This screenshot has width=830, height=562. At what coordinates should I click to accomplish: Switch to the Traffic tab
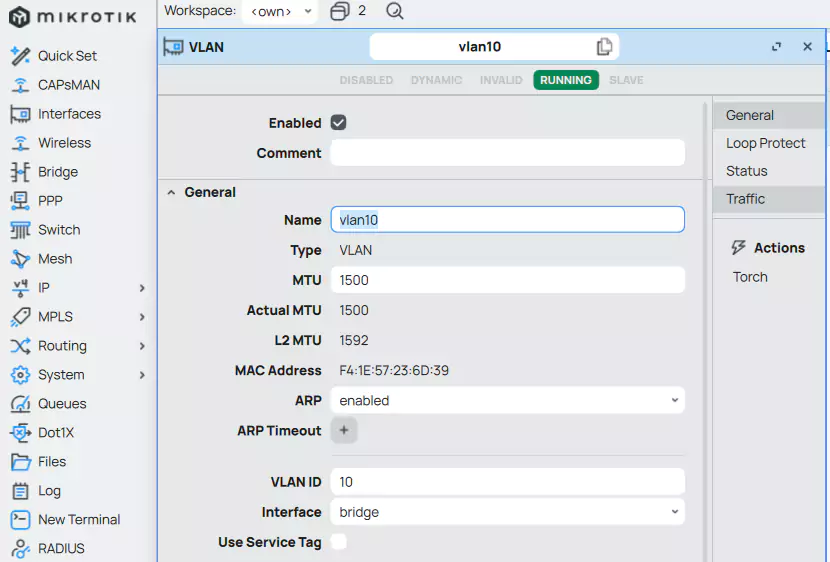coord(745,199)
